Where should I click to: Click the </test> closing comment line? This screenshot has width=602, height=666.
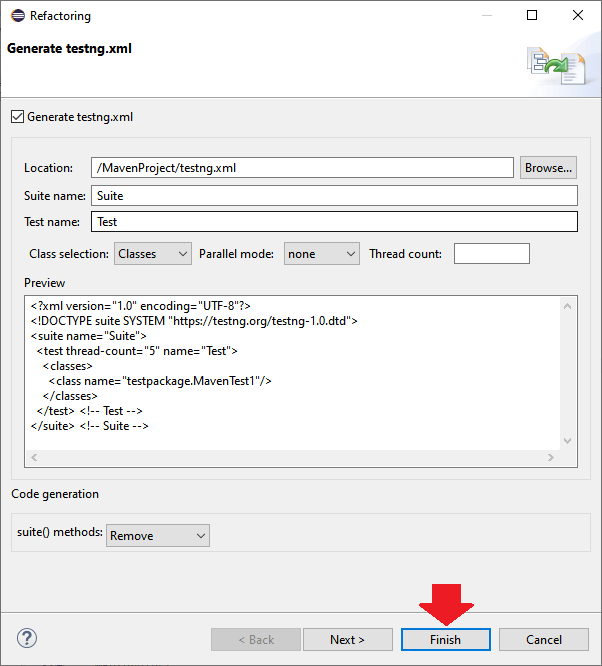(x=89, y=411)
